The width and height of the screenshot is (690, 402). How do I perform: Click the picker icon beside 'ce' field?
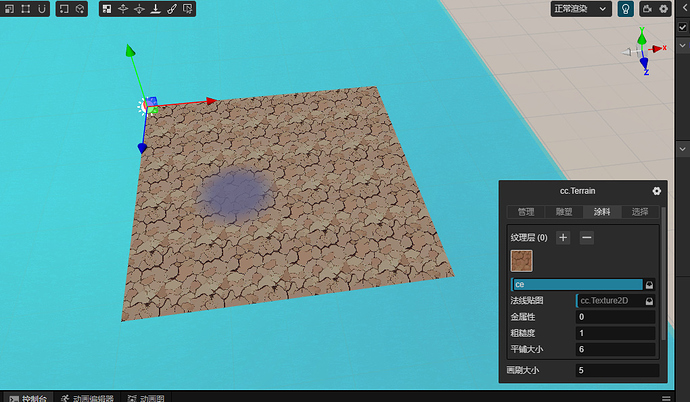tap(649, 285)
